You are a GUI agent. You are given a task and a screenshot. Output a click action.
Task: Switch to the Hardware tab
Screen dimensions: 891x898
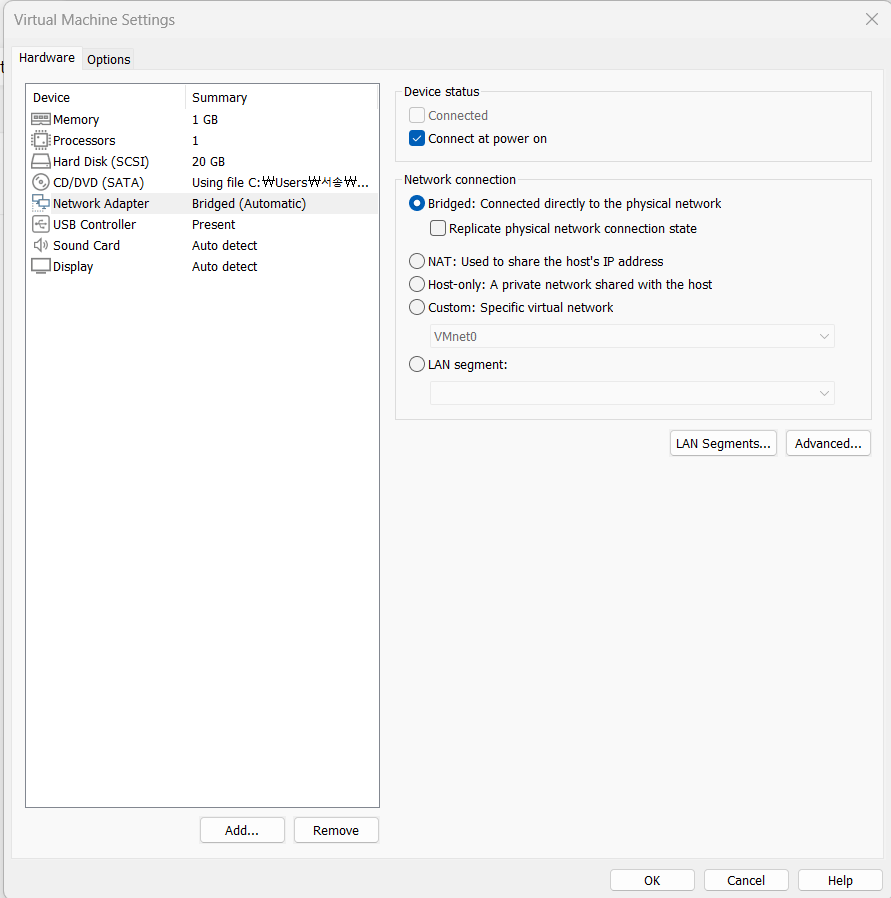click(x=46, y=58)
